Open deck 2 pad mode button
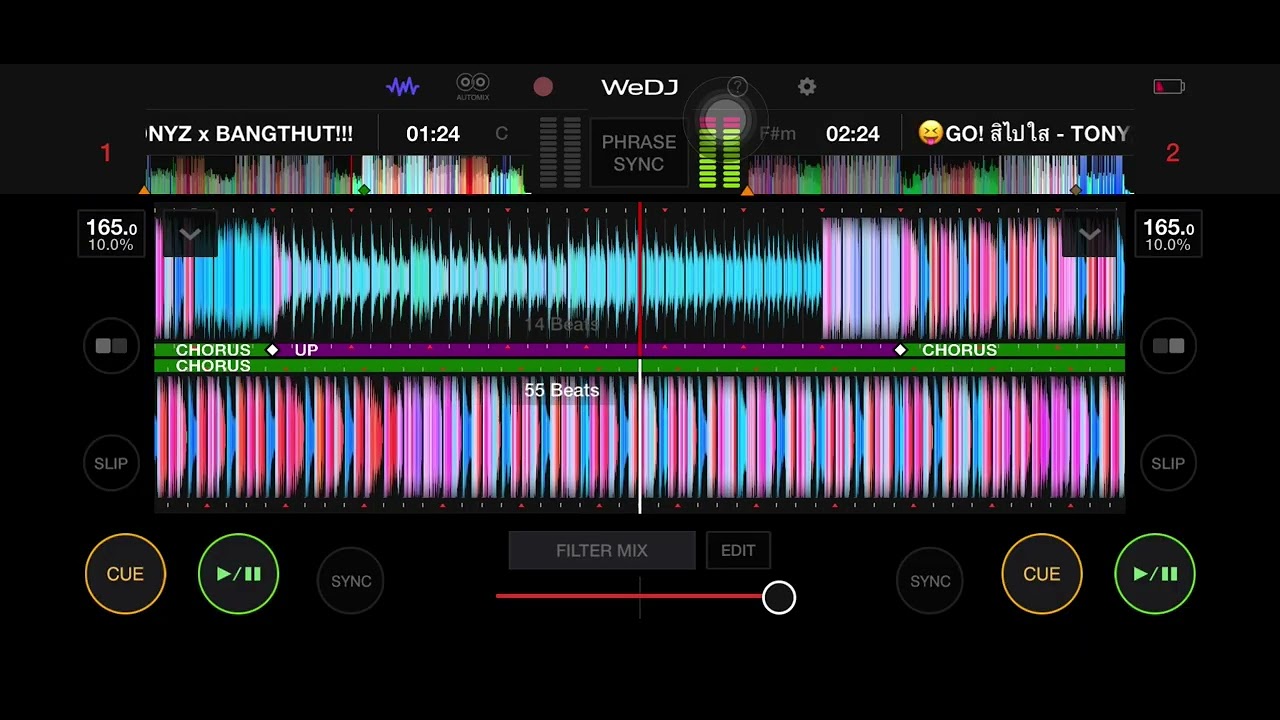The height and width of the screenshot is (720, 1280). pyautogui.click(x=1168, y=346)
